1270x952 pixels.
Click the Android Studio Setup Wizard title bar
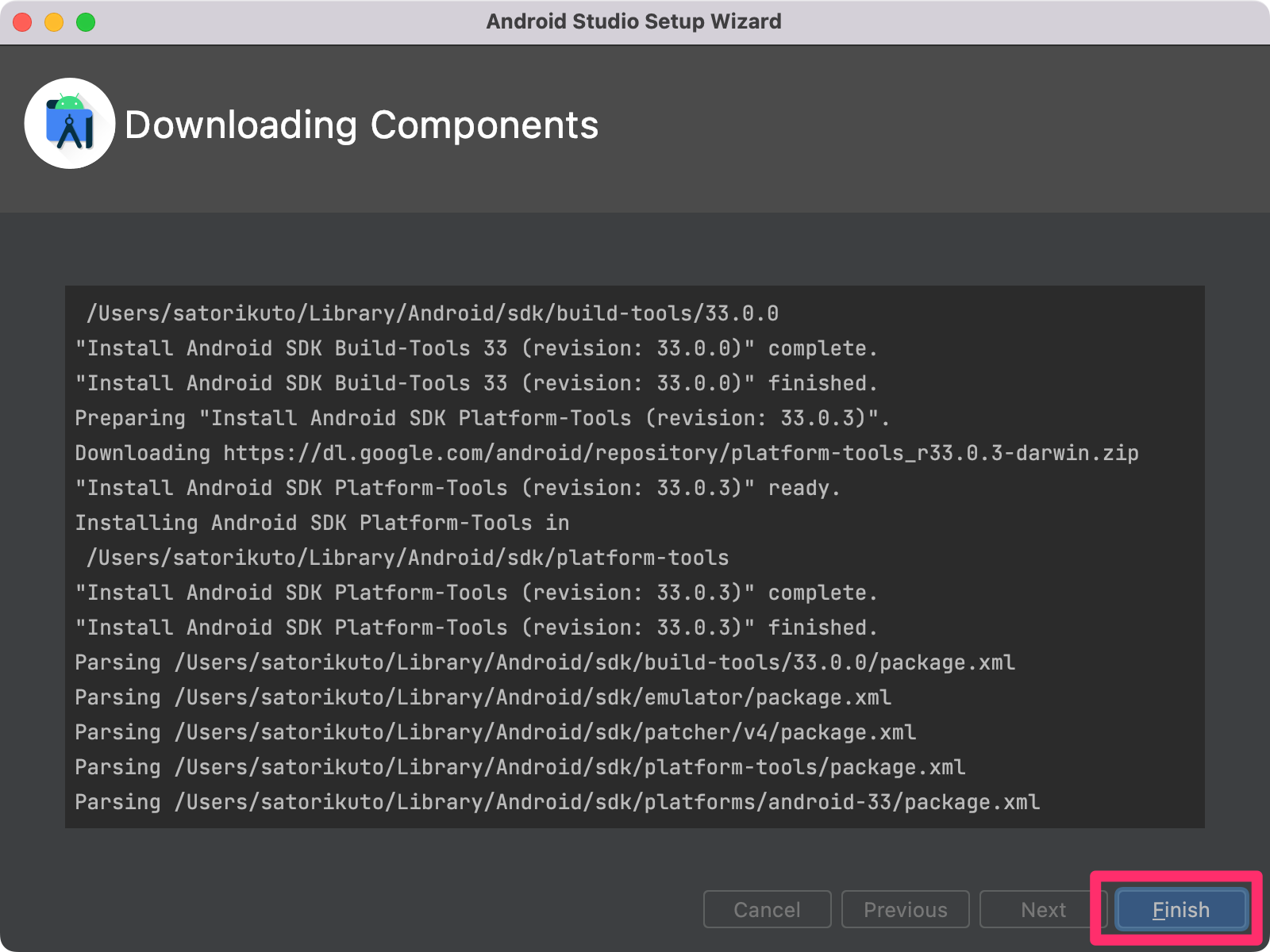633,21
